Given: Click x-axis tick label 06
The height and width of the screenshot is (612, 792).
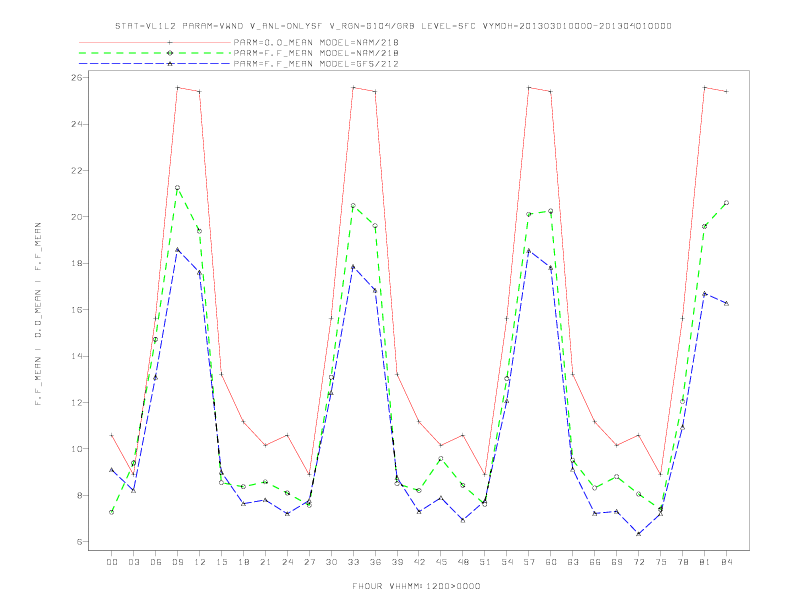Looking at the screenshot, I should point(156,562).
